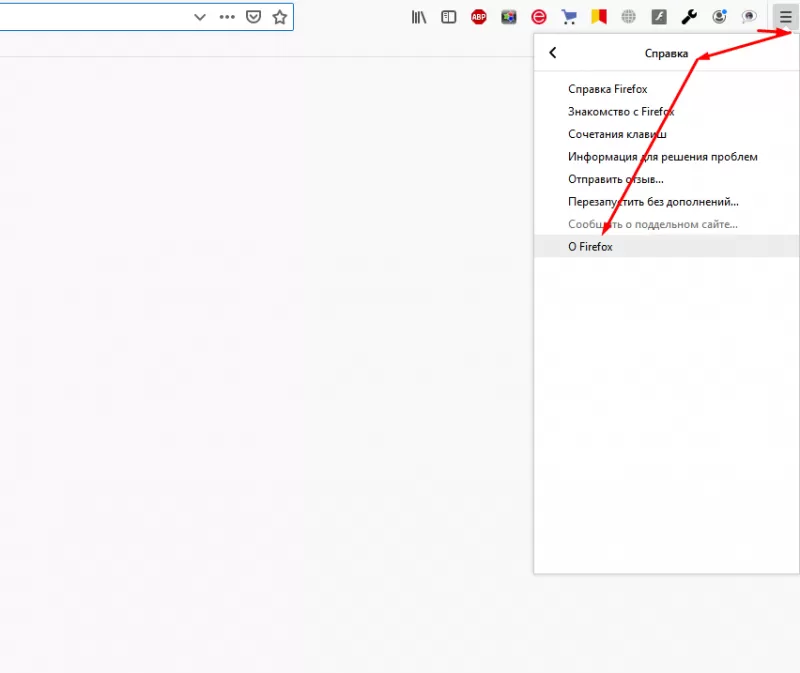Click the red bookmark flag extension icon
800x673 pixels.
pyautogui.click(x=598, y=17)
